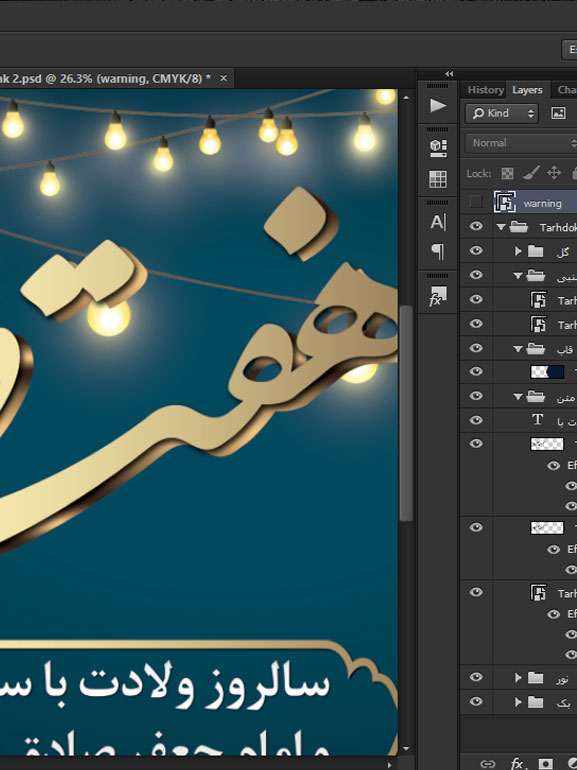The width and height of the screenshot is (577, 770).
Task: Select the Tarhdok group name
Action: [558, 227]
